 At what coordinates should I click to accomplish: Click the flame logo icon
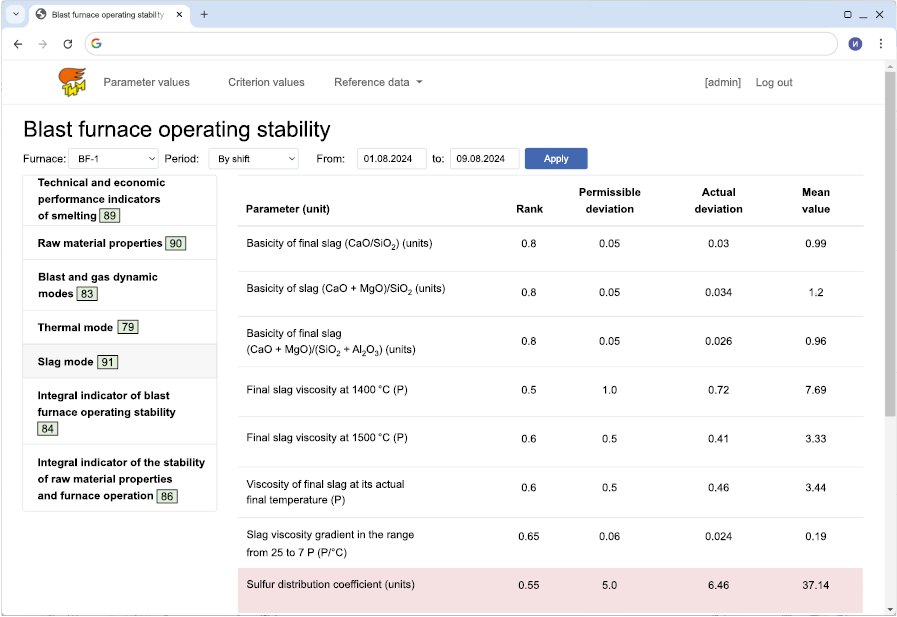73,82
